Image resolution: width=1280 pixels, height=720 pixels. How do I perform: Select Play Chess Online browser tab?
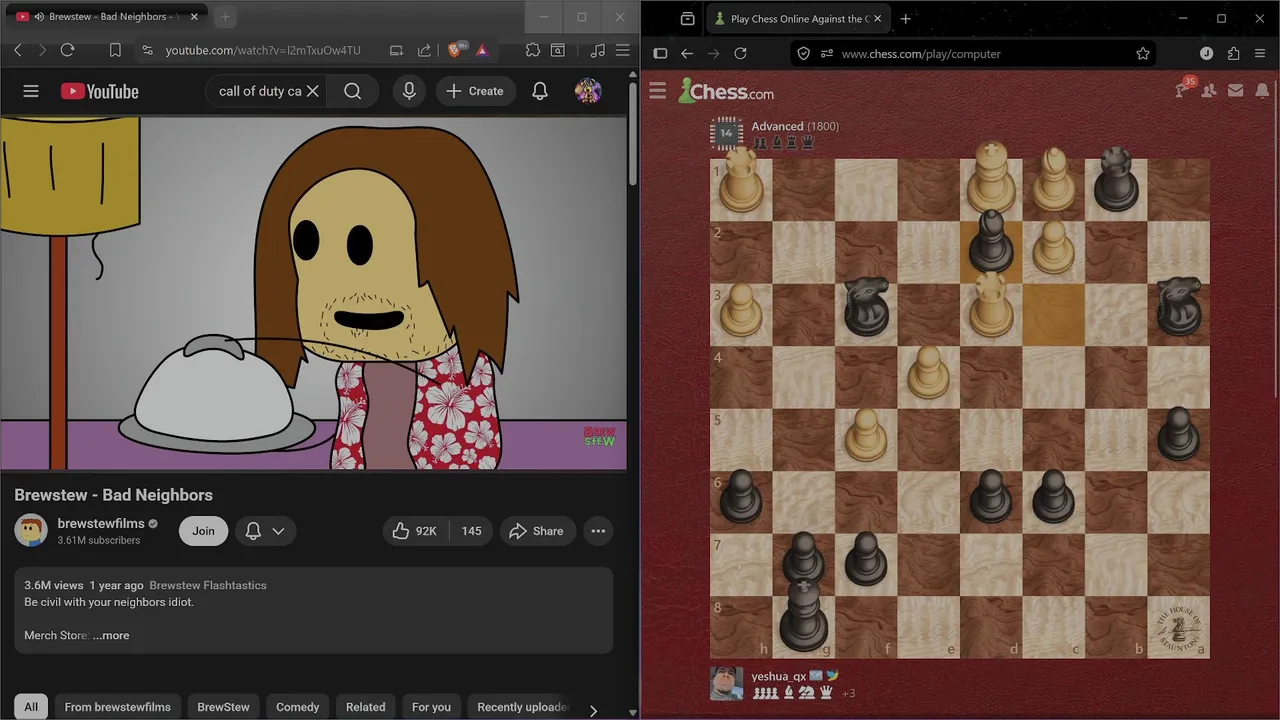(x=798, y=18)
